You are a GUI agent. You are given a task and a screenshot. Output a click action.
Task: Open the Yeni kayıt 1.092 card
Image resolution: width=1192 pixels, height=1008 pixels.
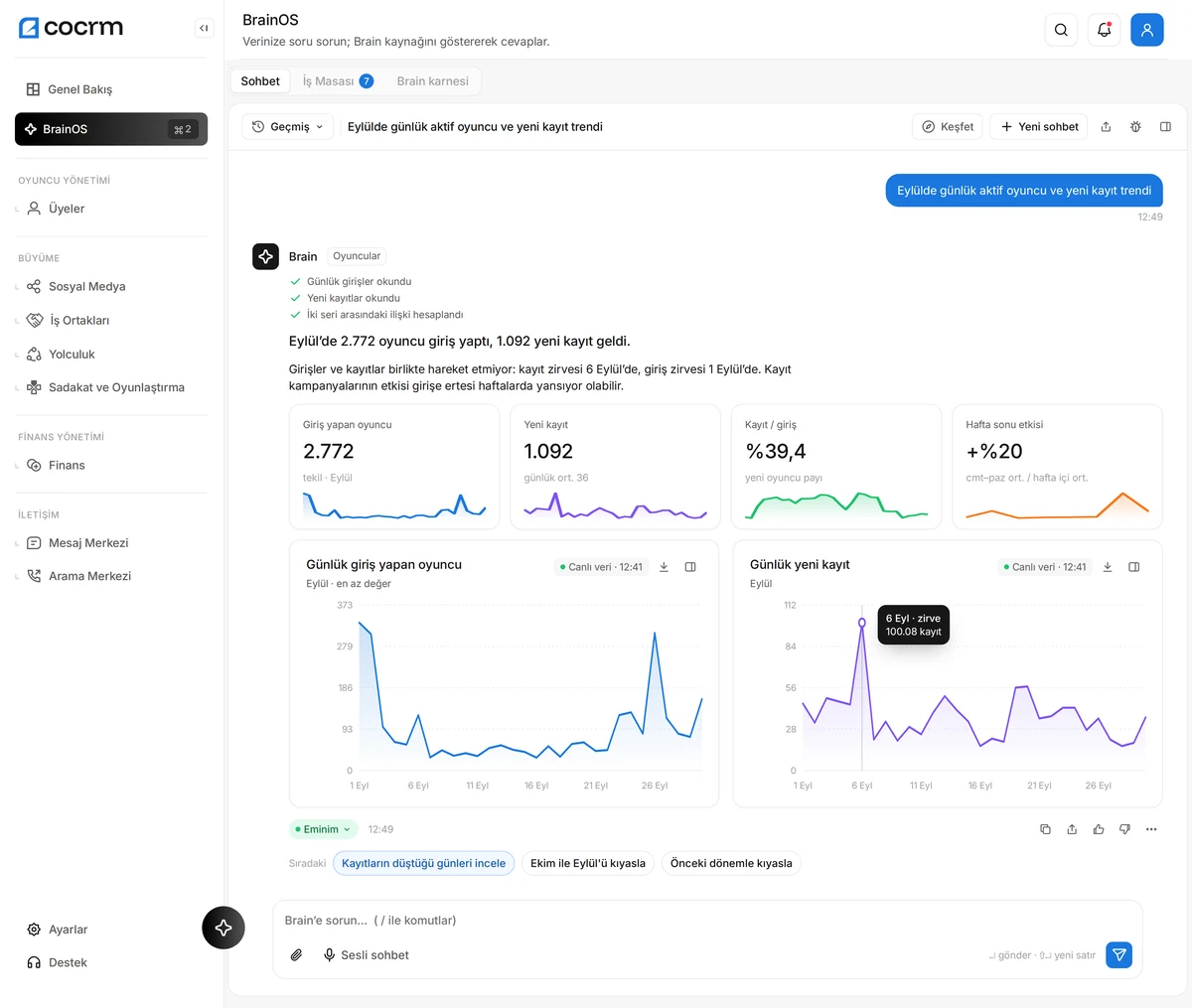click(615, 467)
